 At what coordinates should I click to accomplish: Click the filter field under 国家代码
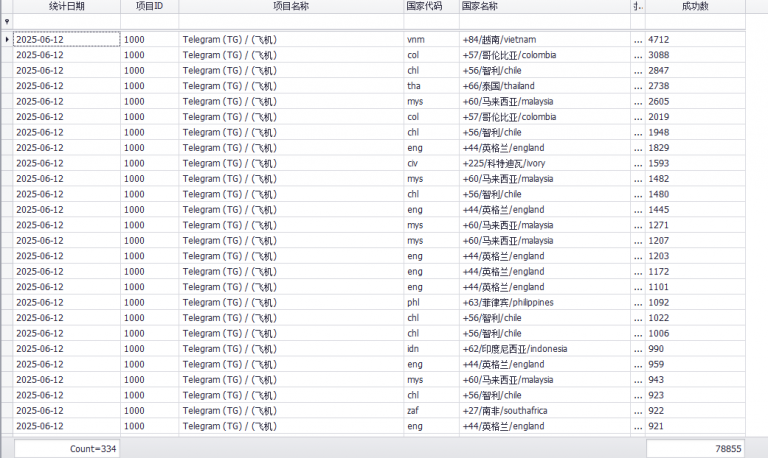pos(432,22)
